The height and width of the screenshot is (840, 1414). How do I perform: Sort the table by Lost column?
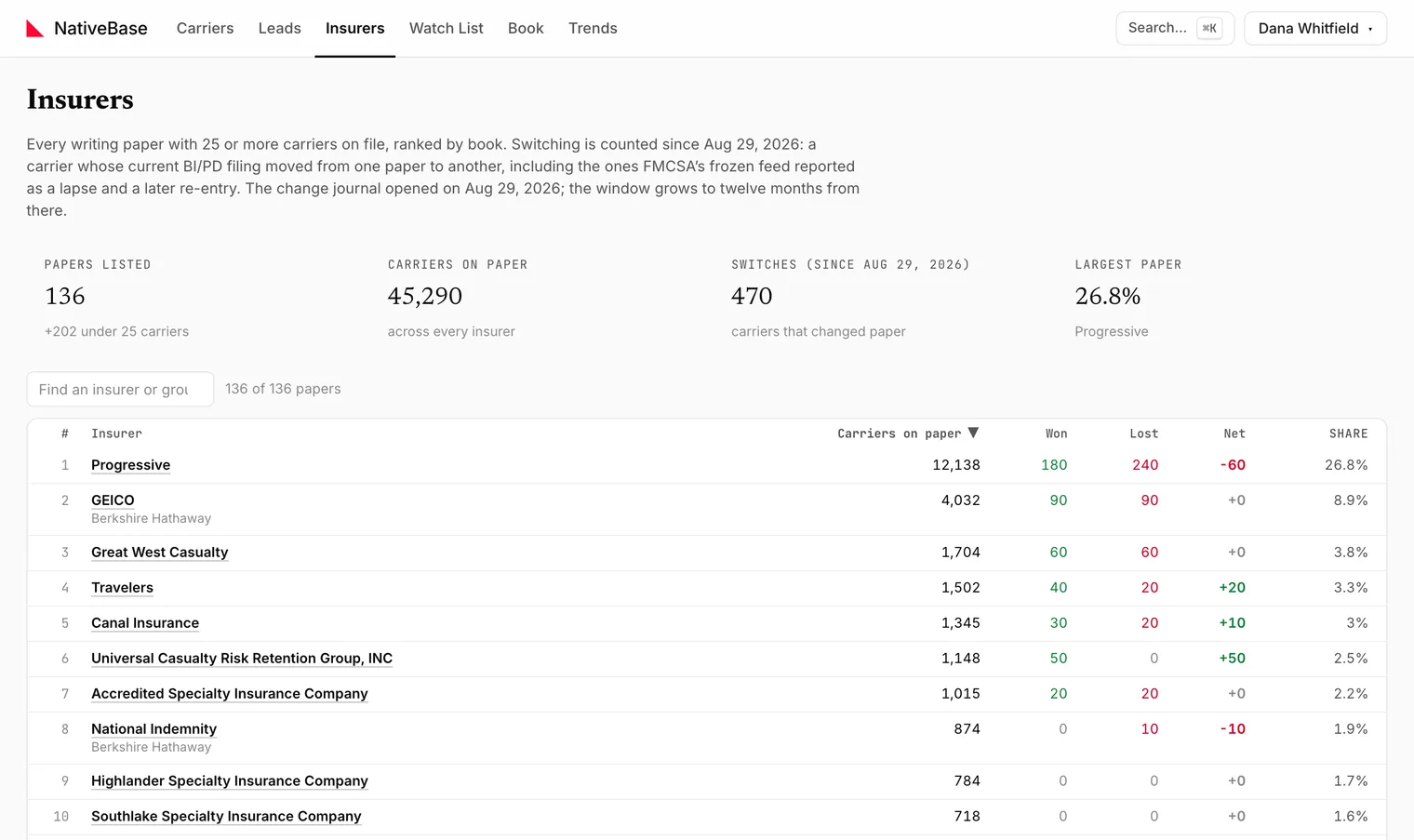coord(1144,433)
